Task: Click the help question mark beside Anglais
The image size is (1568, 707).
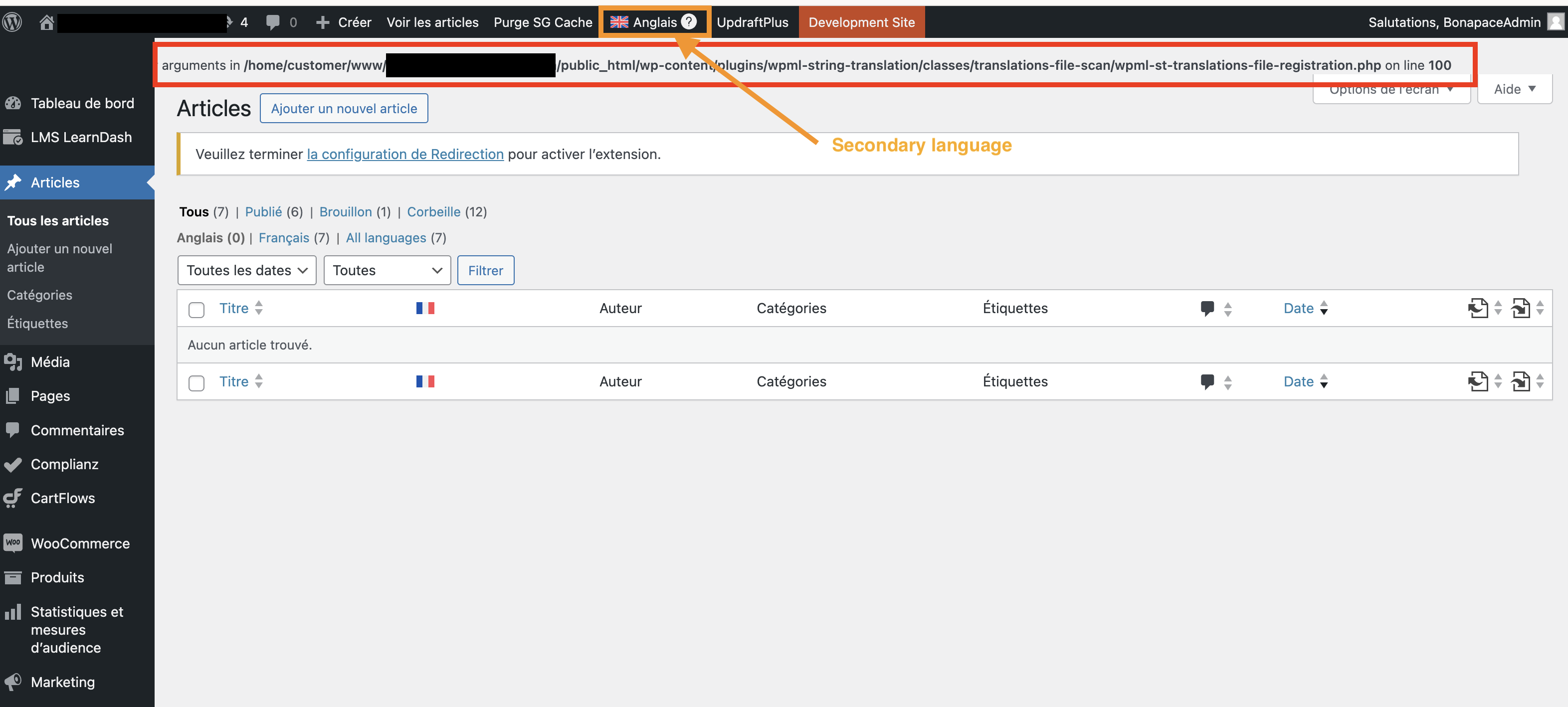Action: click(688, 22)
